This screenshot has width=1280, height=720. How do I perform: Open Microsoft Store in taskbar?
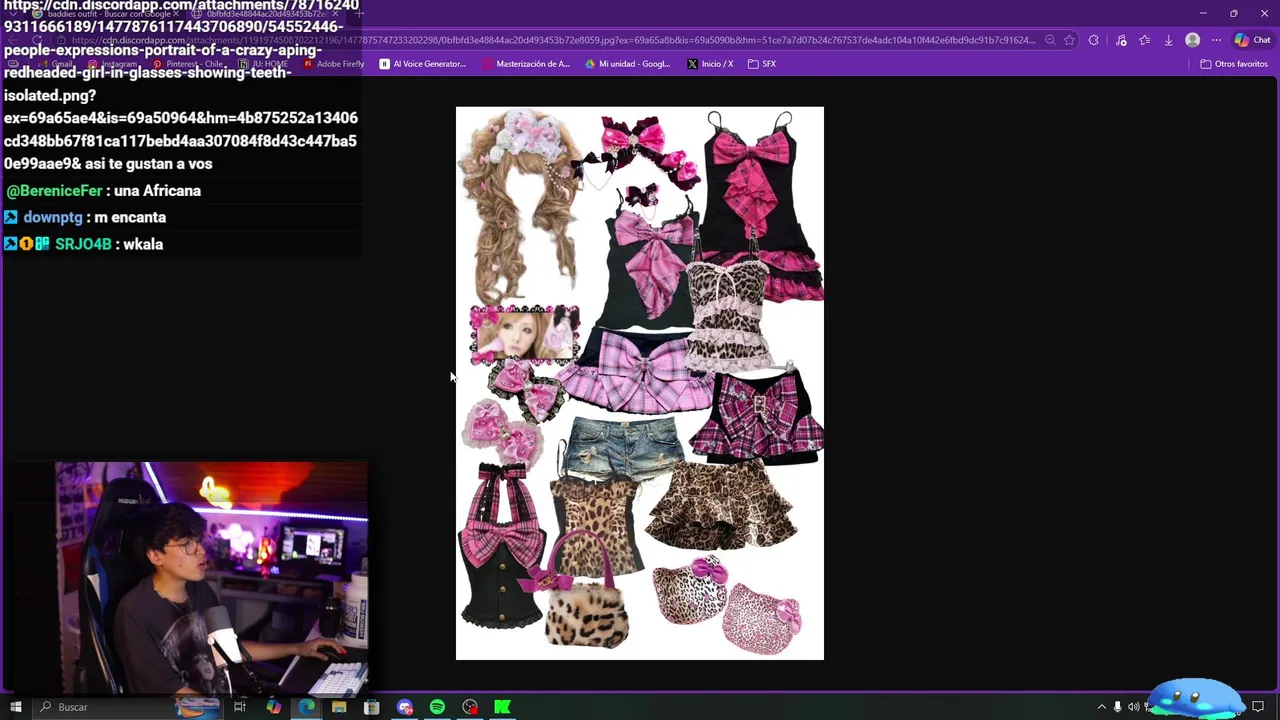point(372,707)
